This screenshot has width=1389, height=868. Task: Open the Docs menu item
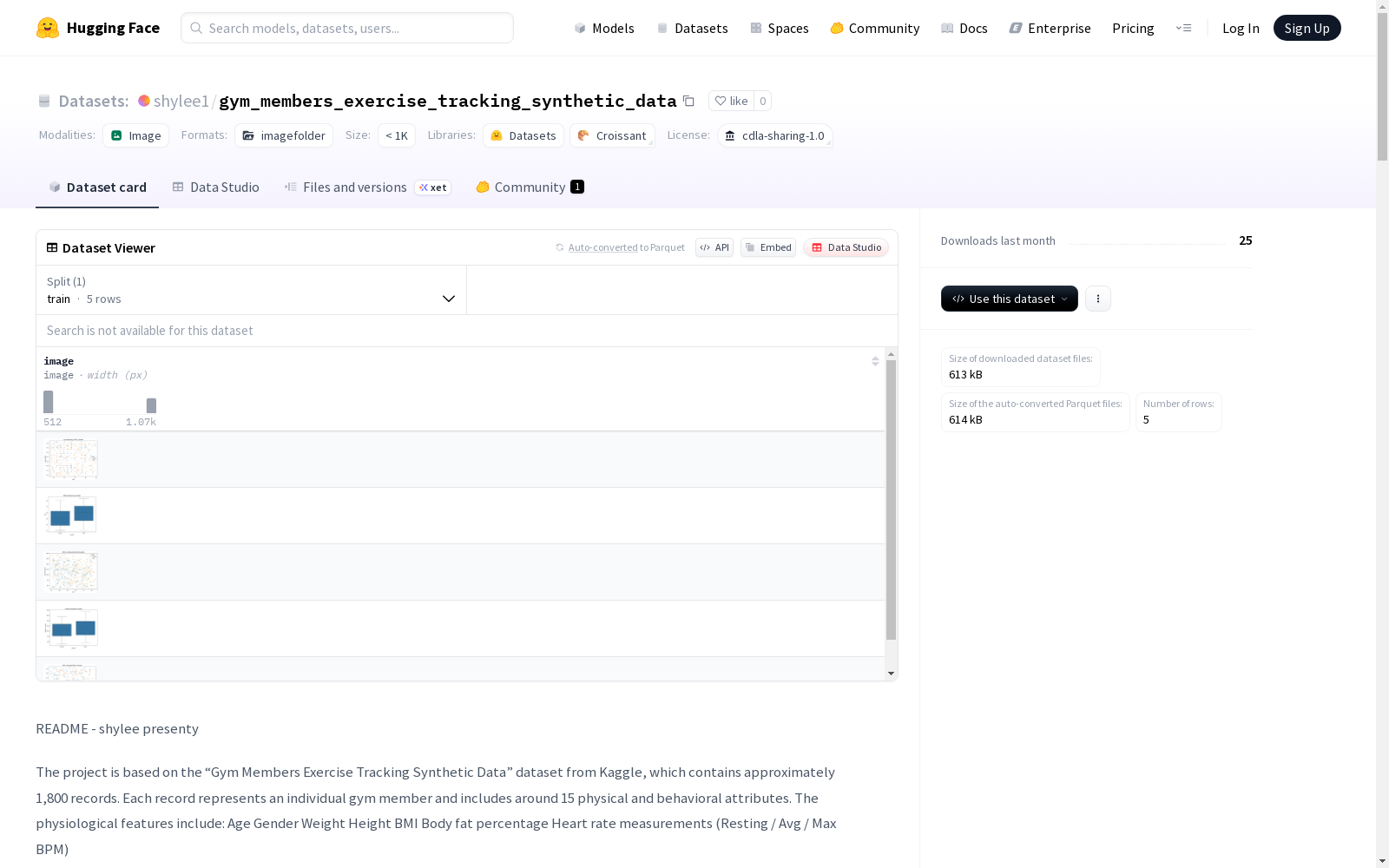(964, 28)
